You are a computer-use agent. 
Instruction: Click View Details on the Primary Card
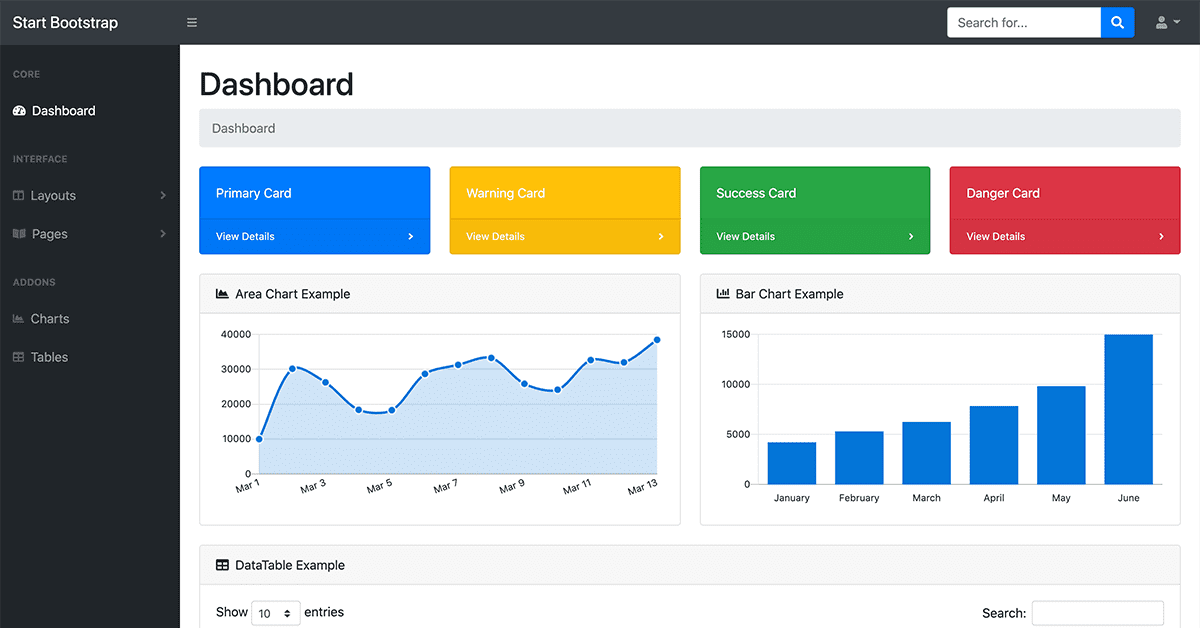[245, 236]
